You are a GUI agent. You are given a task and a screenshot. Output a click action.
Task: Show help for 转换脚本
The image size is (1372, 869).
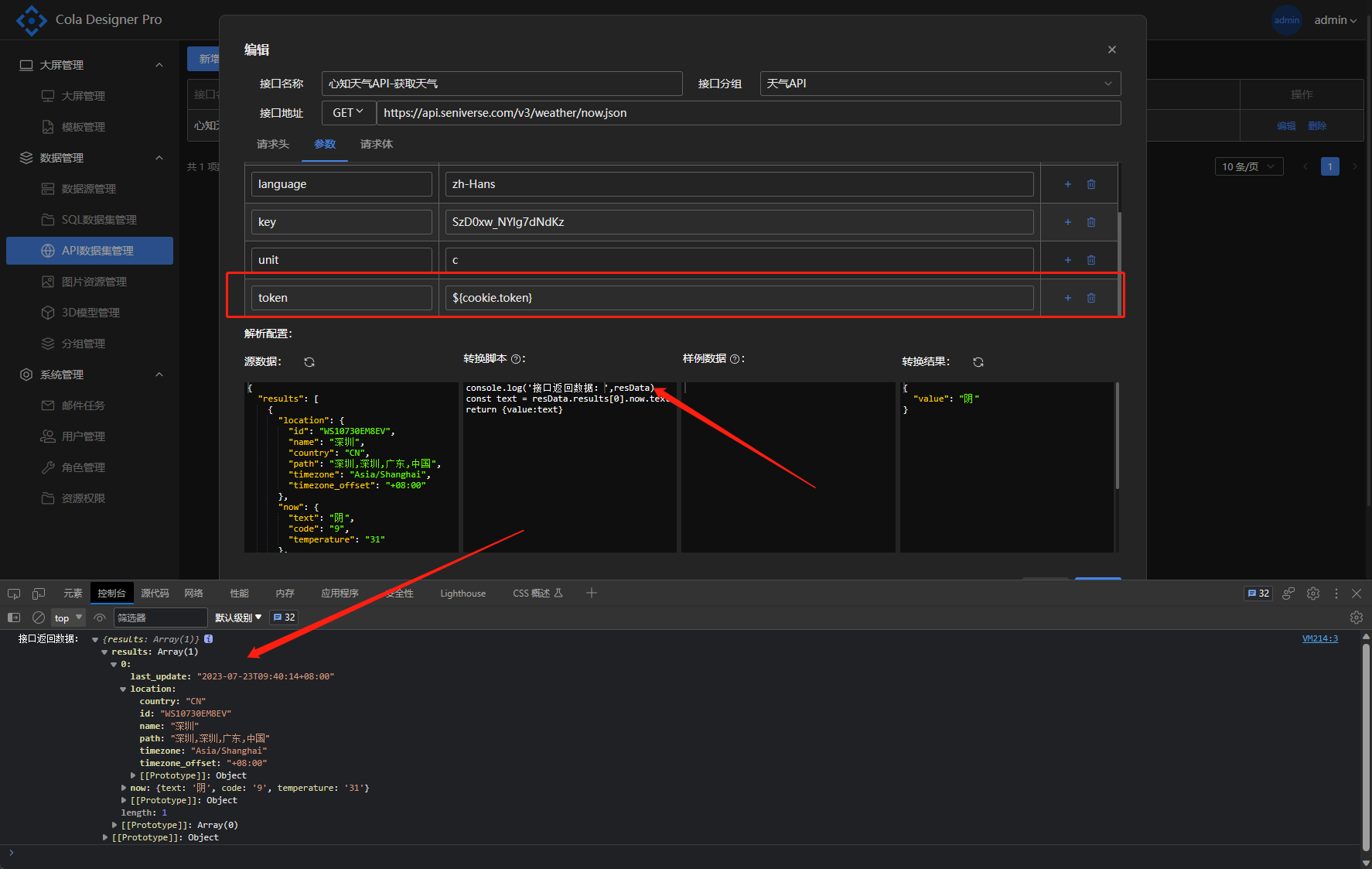[516, 359]
